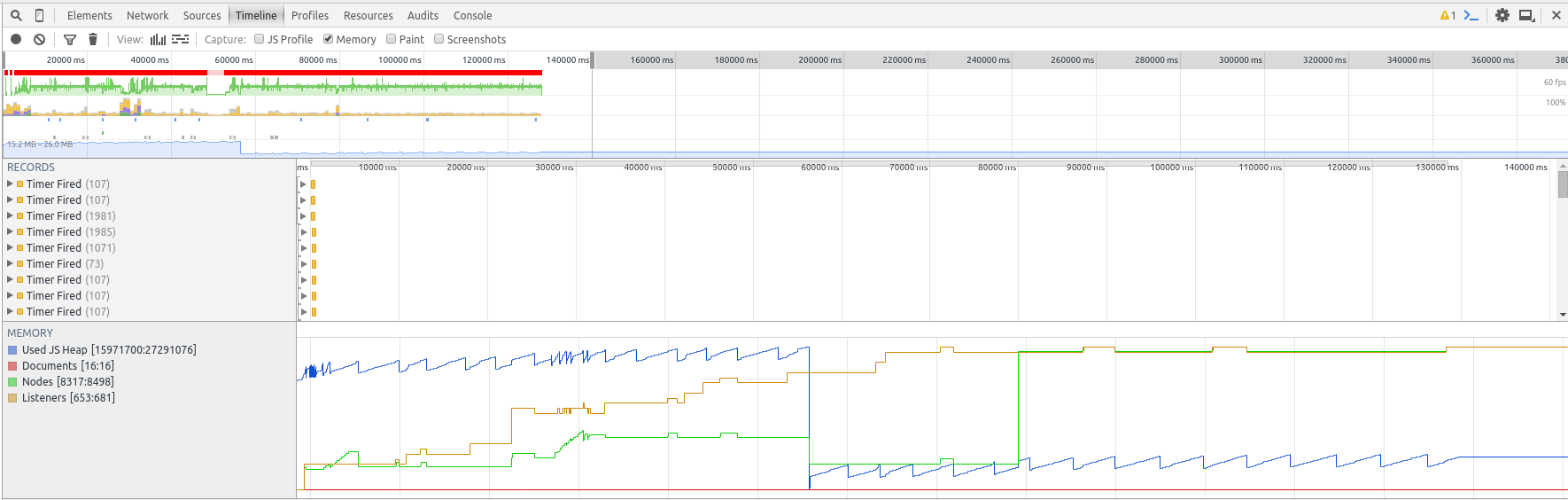Click the overview selection right handle
This screenshot has height=500, width=1568.
coord(593,59)
